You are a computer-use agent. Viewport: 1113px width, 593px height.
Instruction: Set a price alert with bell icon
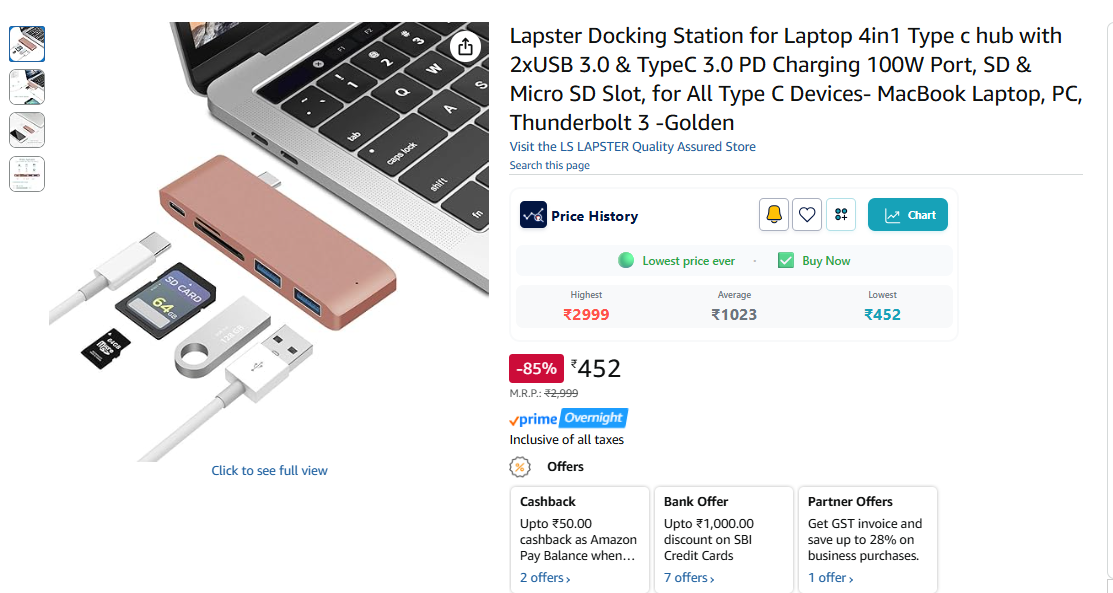[774, 214]
